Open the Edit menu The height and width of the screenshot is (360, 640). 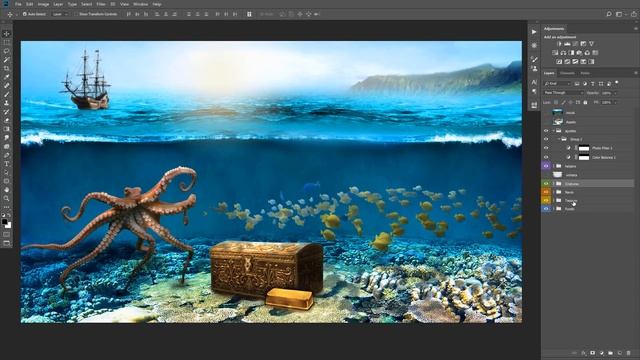click(30, 4)
